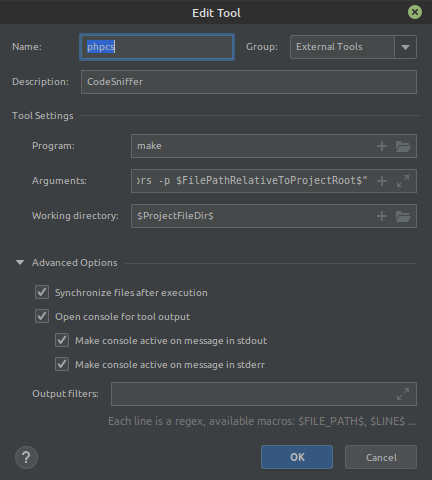Collapse the Advanced Options section

click(x=20, y=263)
